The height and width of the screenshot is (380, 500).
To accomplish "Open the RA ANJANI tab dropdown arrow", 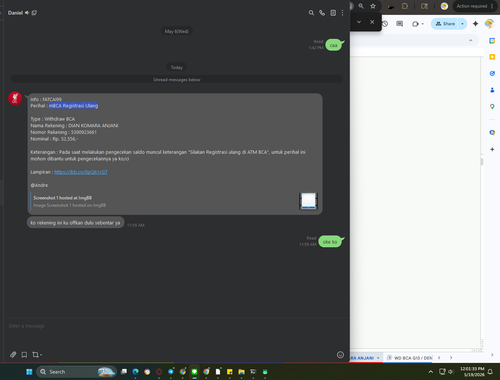I will [378, 358].
